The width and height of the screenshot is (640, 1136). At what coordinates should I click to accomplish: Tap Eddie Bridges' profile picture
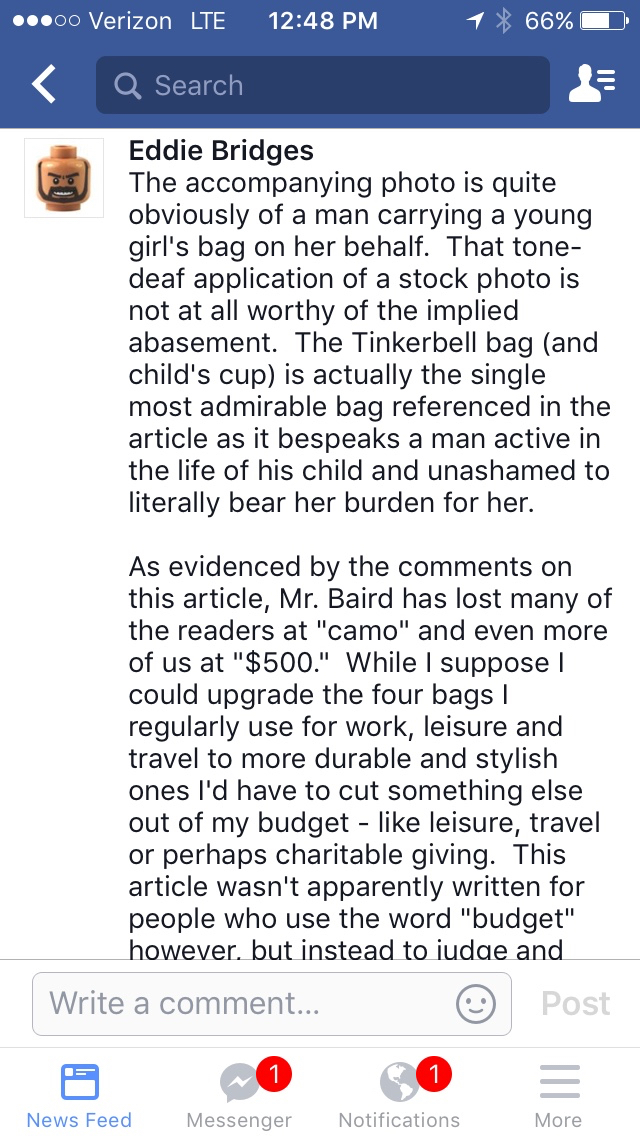coord(64,178)
